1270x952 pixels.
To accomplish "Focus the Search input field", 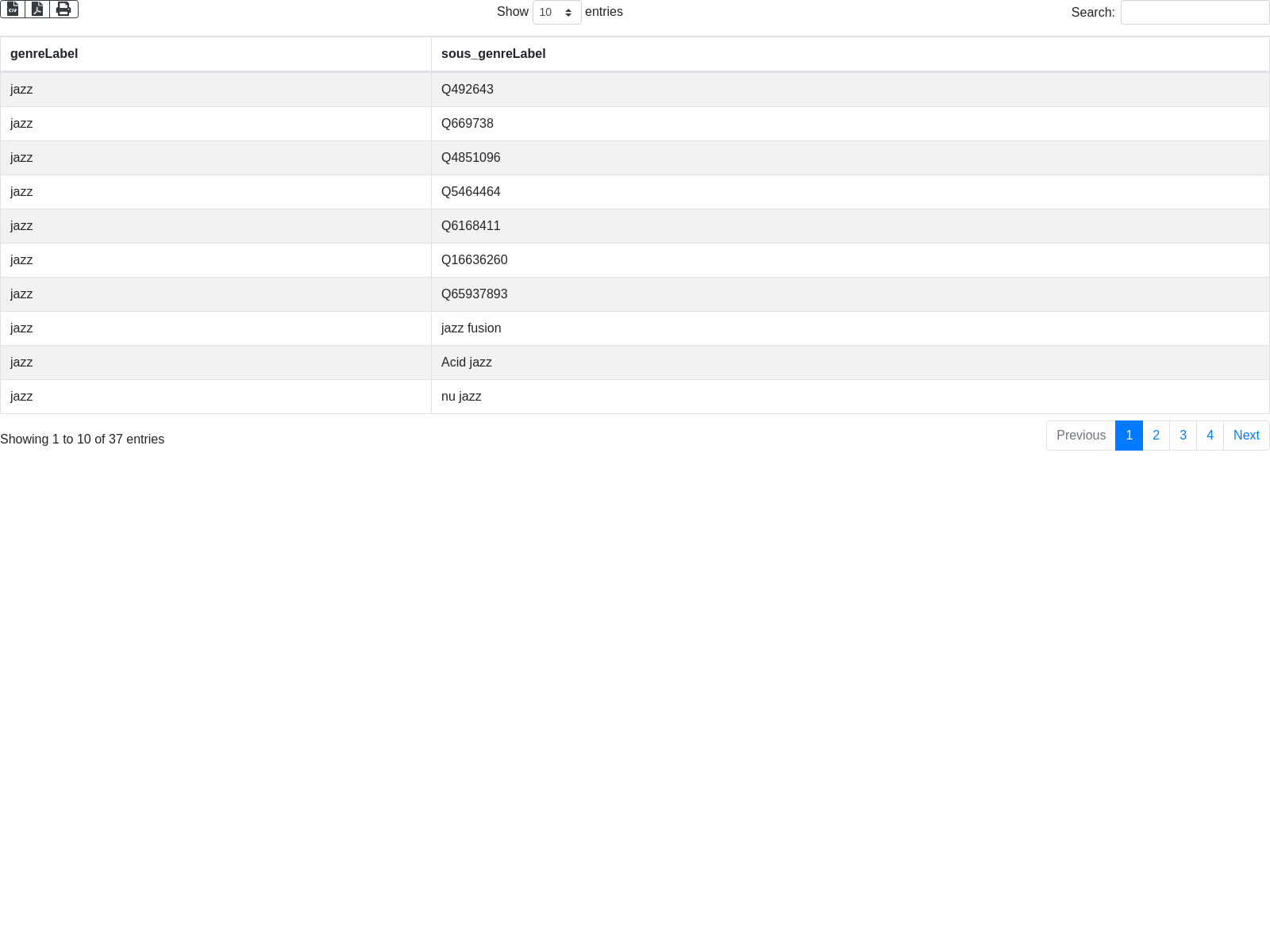I will point(1195,13).
